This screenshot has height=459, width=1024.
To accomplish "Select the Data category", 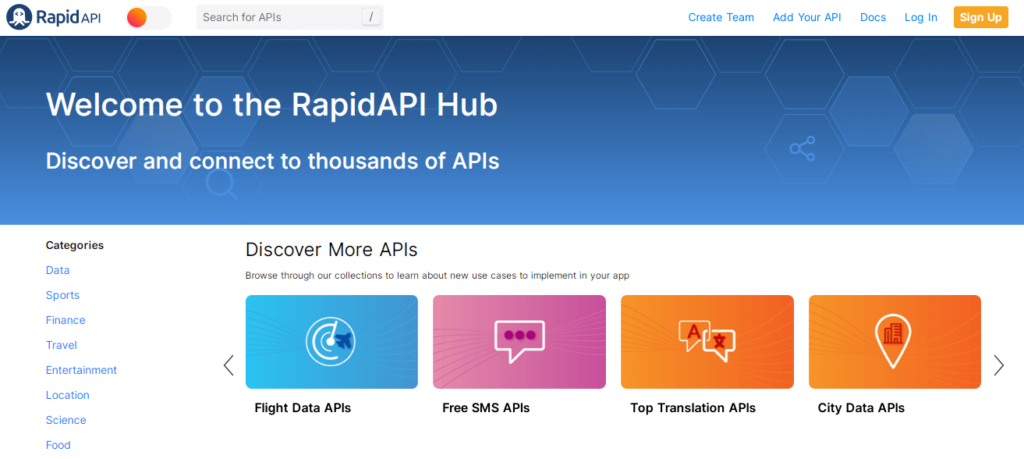I will [57, 270].
